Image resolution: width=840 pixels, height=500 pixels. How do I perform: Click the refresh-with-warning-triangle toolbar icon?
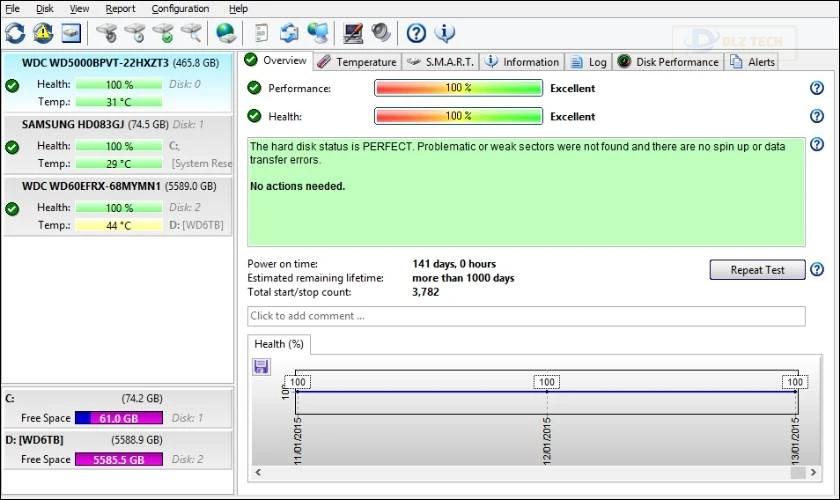[x=43, y=33]
